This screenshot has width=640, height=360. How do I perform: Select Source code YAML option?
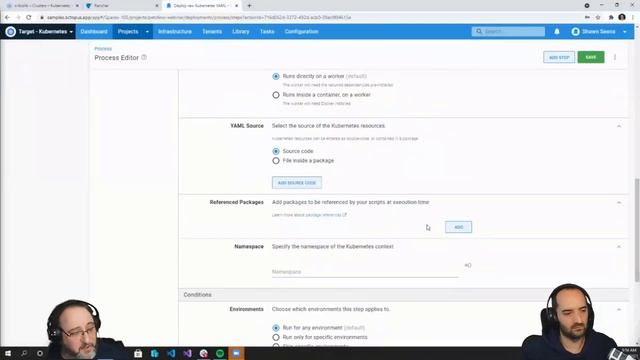point(276,151)
